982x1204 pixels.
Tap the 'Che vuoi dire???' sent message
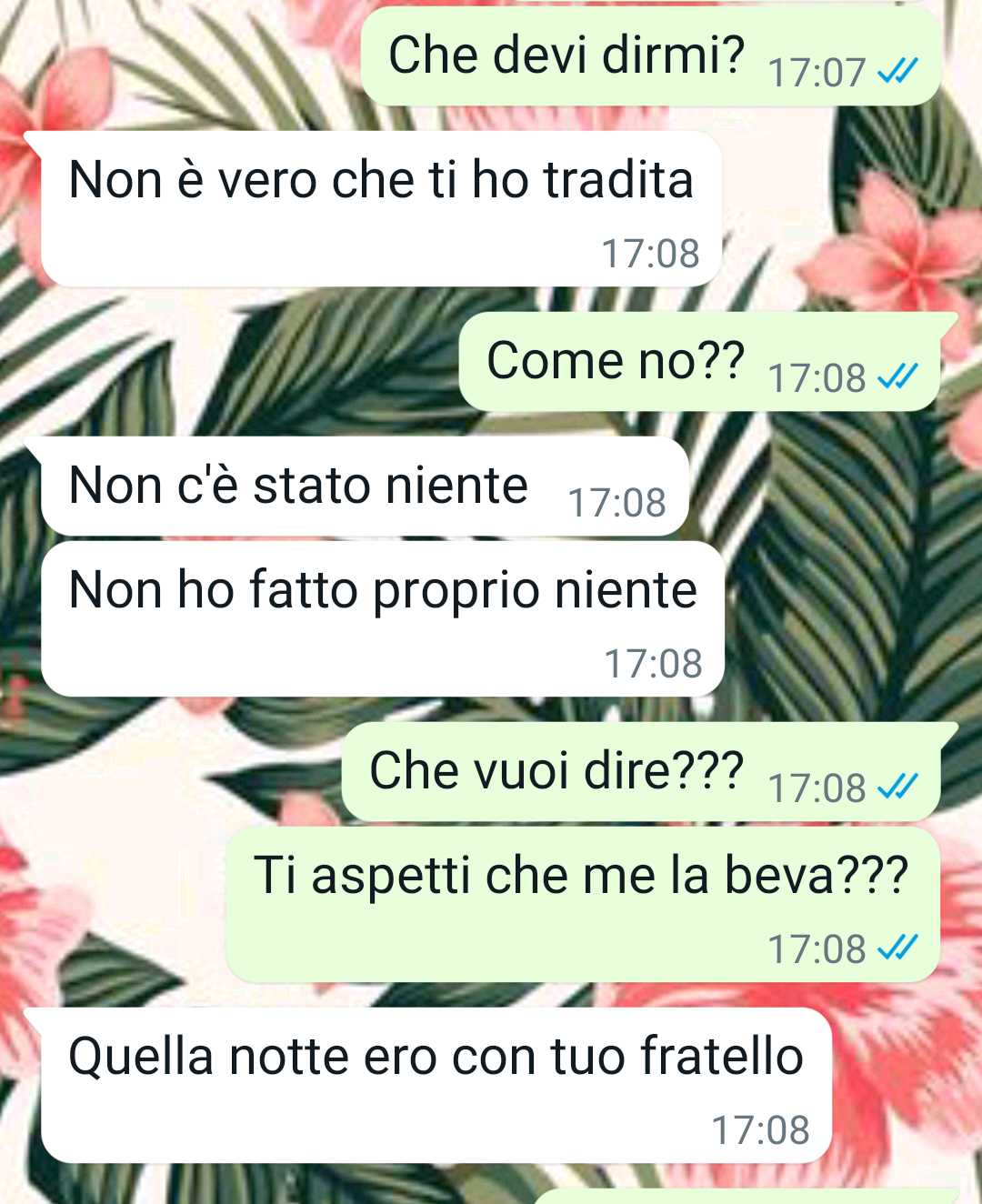(x=640, y=772)
